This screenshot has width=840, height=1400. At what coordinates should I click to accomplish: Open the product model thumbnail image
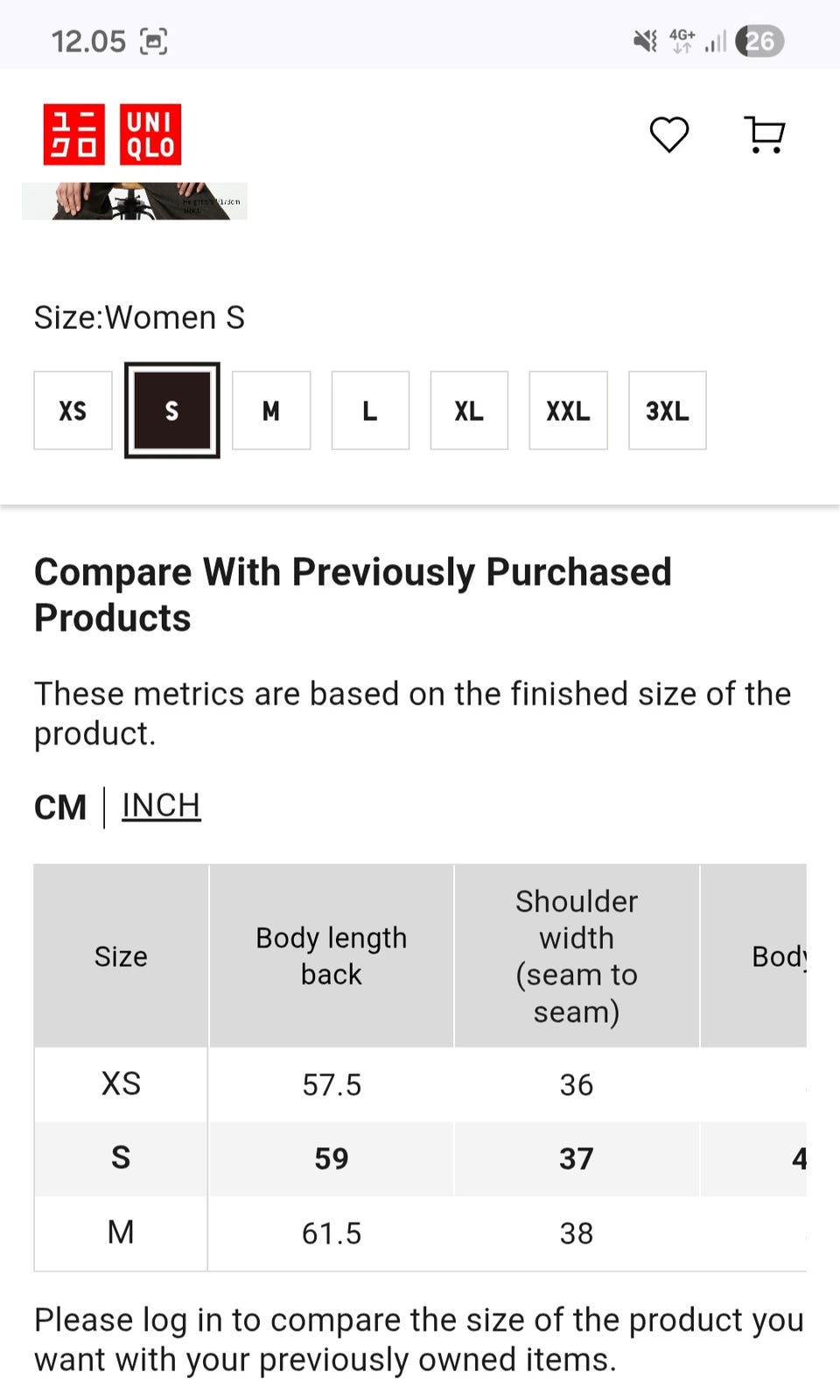click(135, 200)
